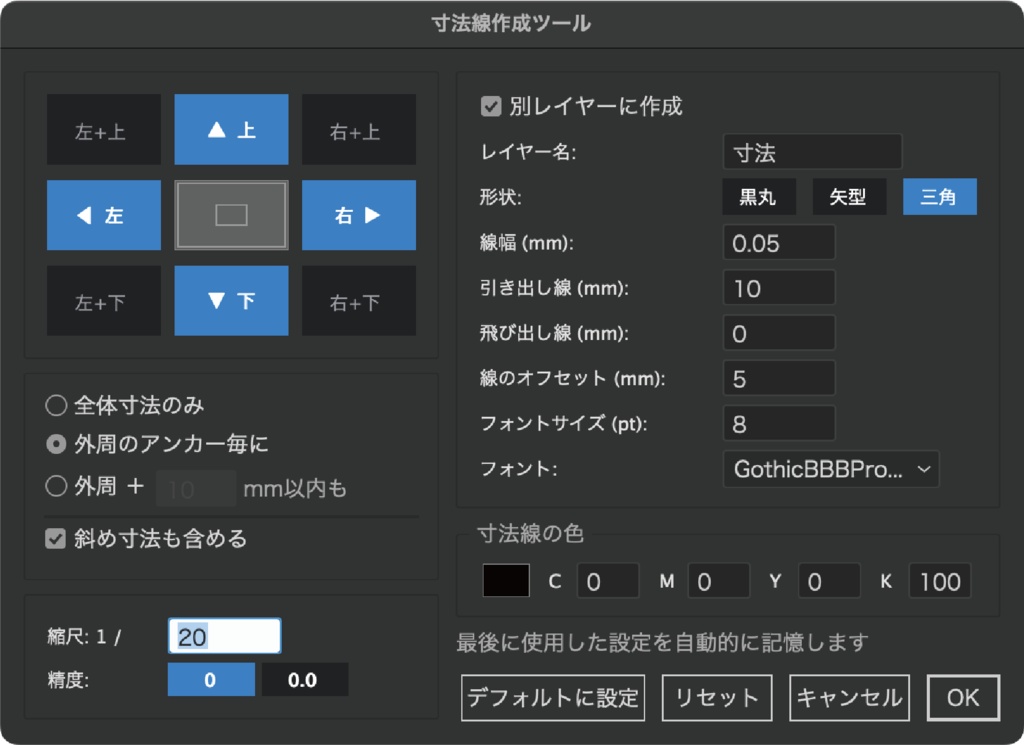This screenshot has width=1024, height=745.
Task: Select the 左+下 corner button
Action: click(104, 300)
